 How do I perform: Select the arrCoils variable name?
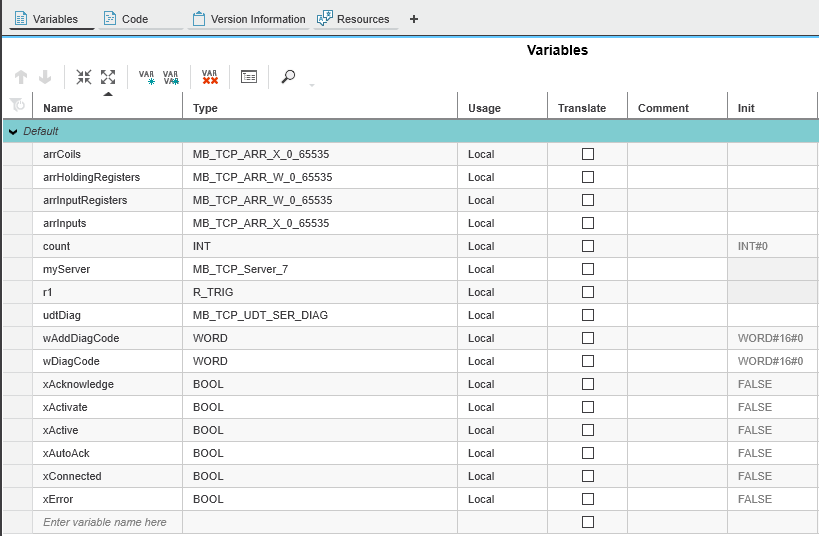pos(62,154)
